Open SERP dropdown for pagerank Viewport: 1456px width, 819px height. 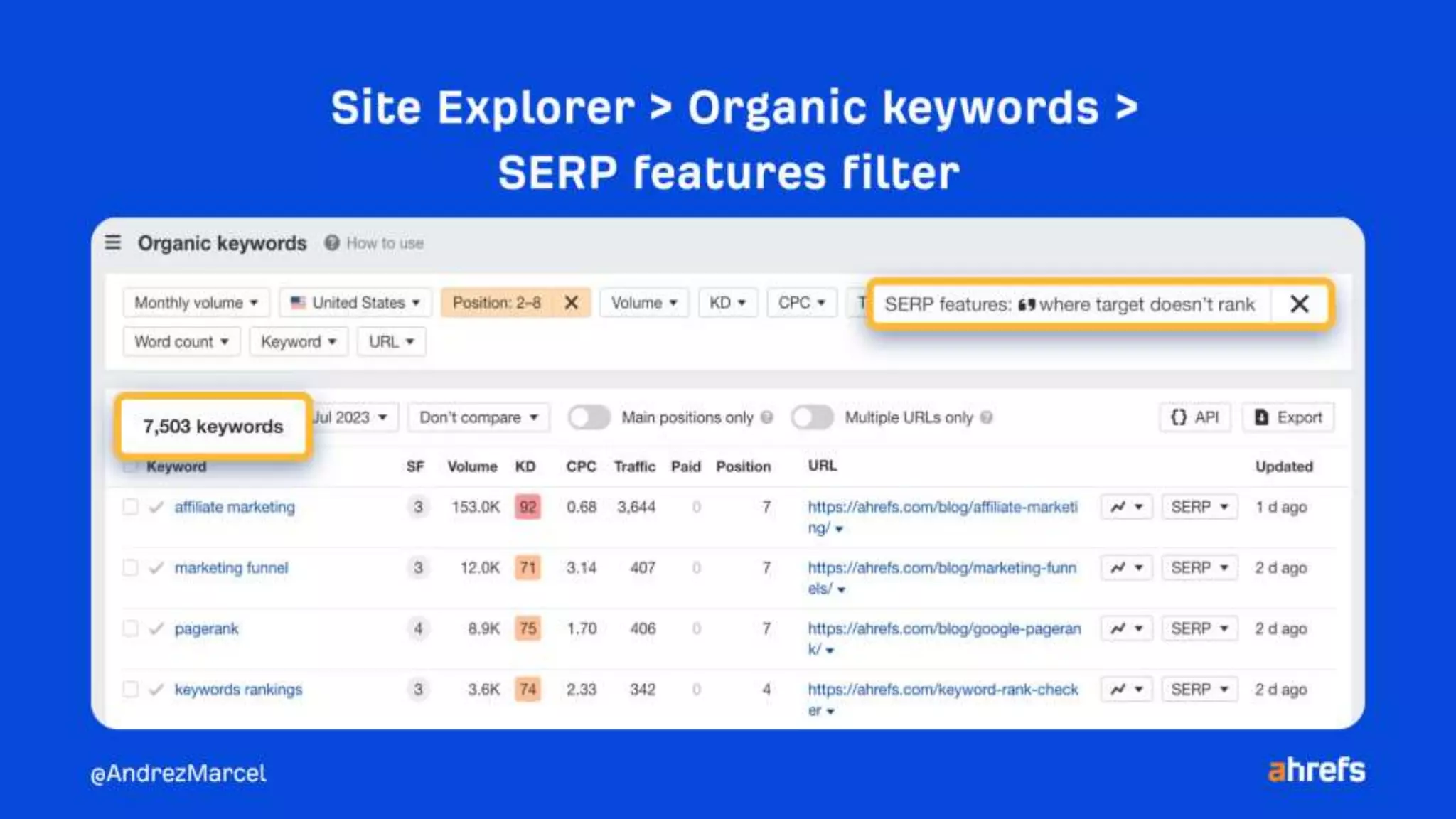coord(1199,628)
